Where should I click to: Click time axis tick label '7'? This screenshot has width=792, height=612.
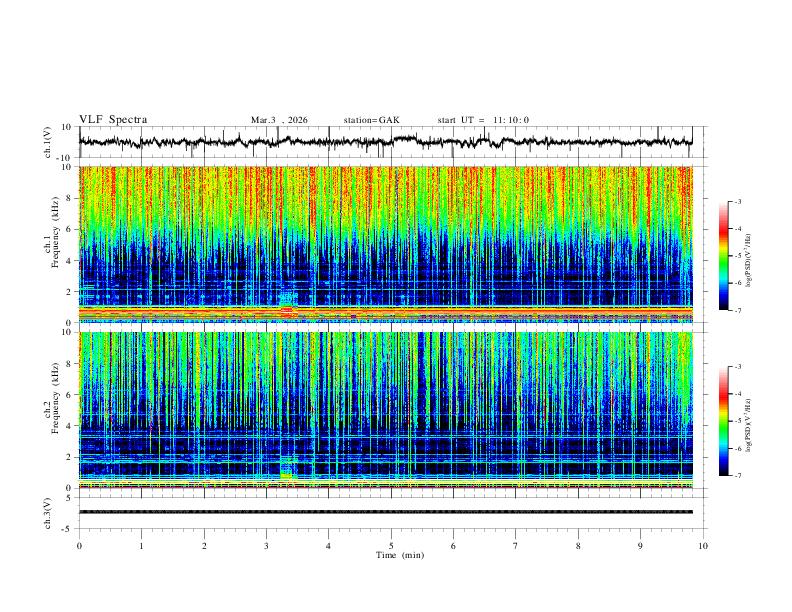tap(516, 546)
